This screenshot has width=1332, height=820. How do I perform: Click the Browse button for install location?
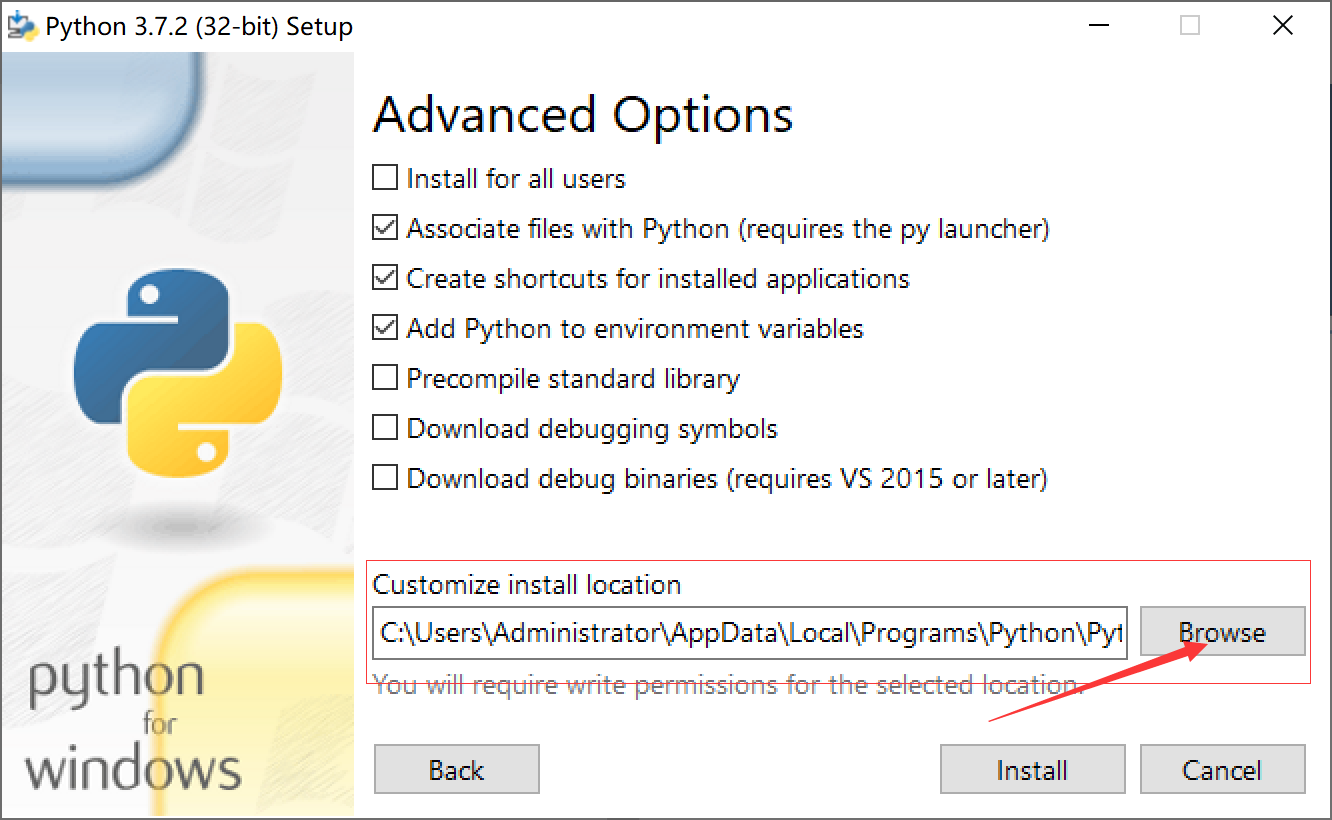(1222, 631)
